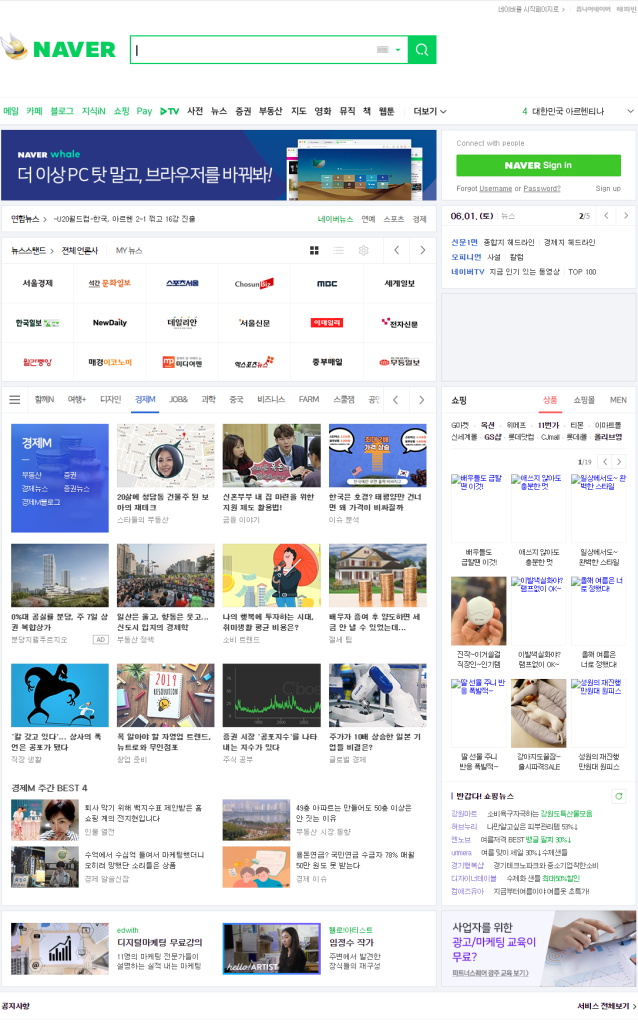Open the 카페 service link
The height and width of the screenshot is (1024, 638).
point(34,111)
